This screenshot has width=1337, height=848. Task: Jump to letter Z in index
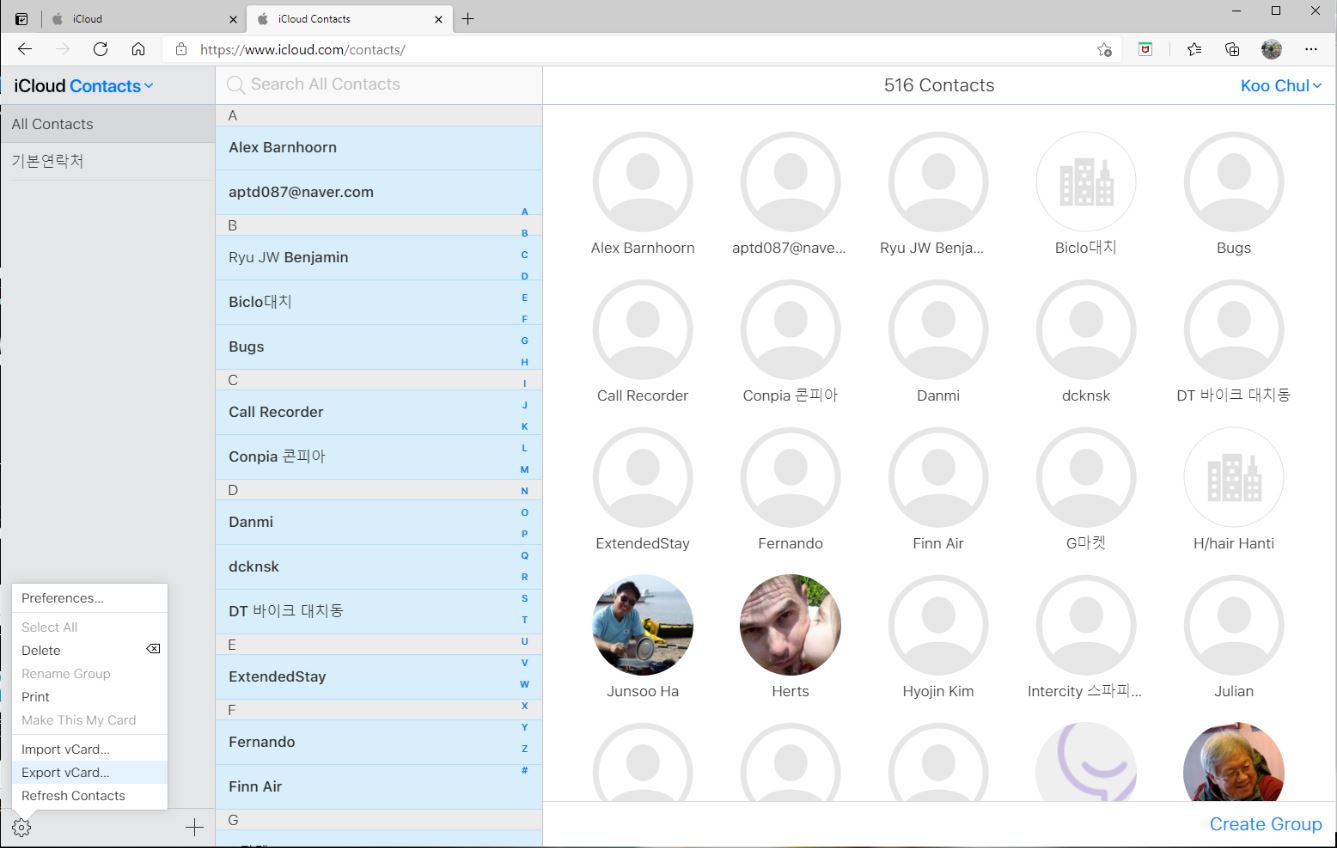pyautogui.click(x=524, y=749)
